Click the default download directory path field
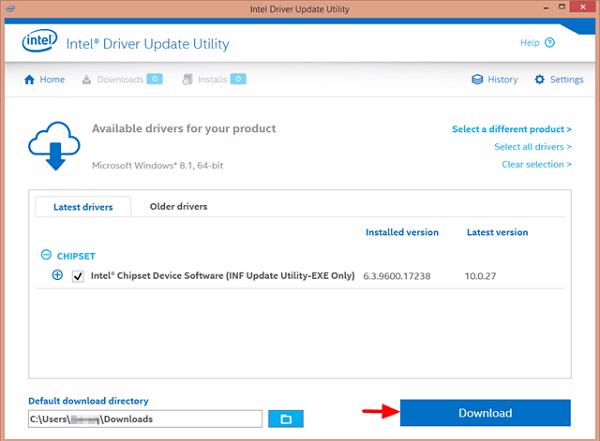 145,418
